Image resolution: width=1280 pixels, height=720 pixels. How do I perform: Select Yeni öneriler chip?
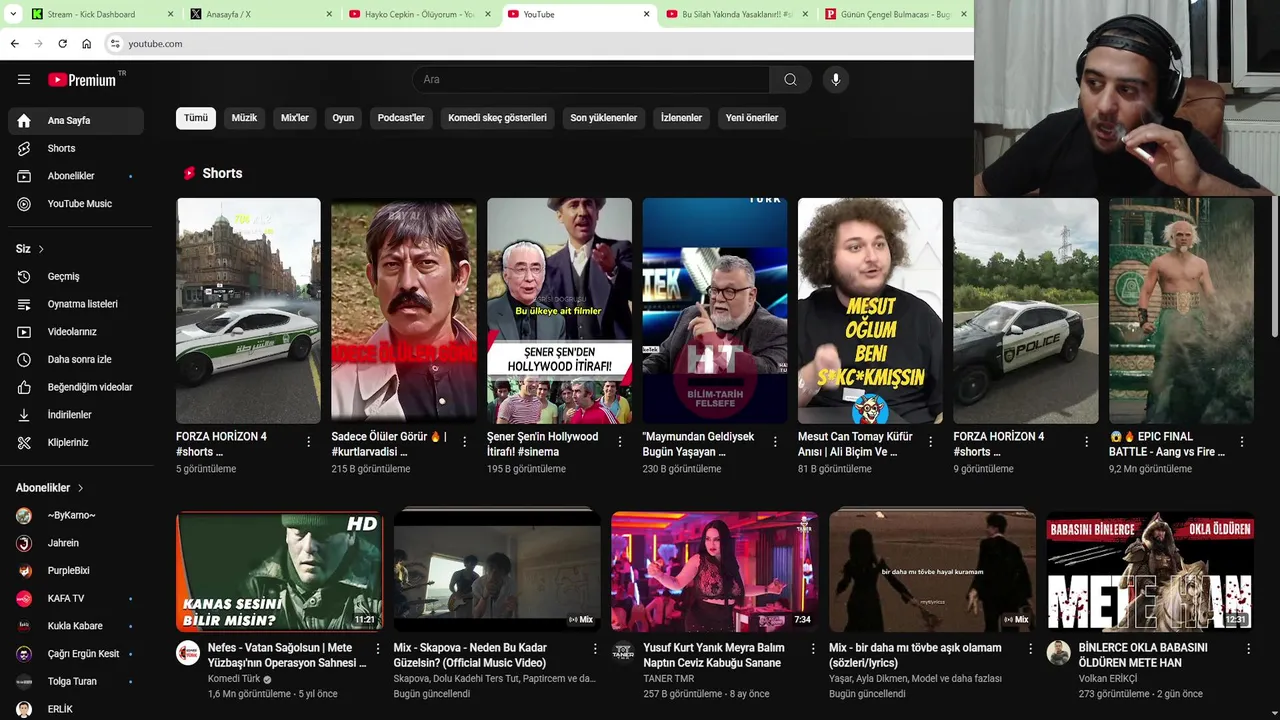[752, 118]
